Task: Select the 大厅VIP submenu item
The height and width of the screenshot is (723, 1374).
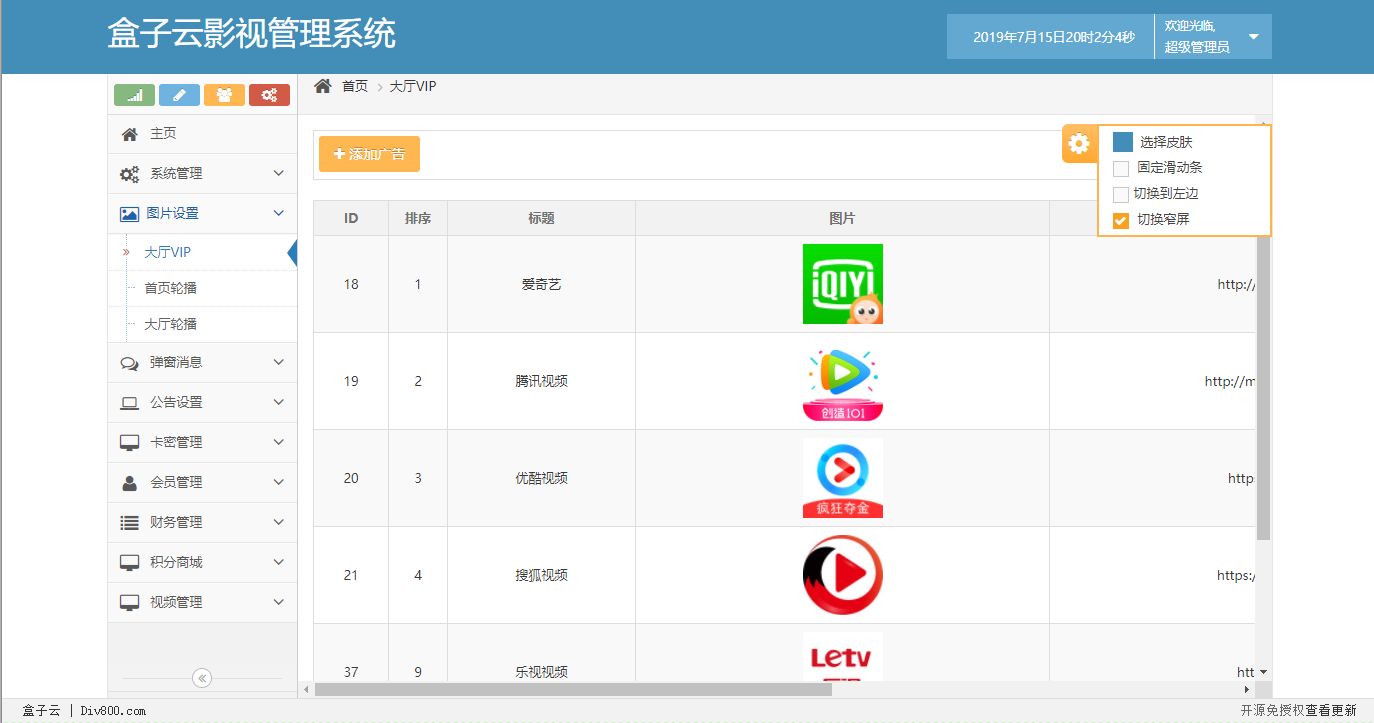Action: (167, 252)
